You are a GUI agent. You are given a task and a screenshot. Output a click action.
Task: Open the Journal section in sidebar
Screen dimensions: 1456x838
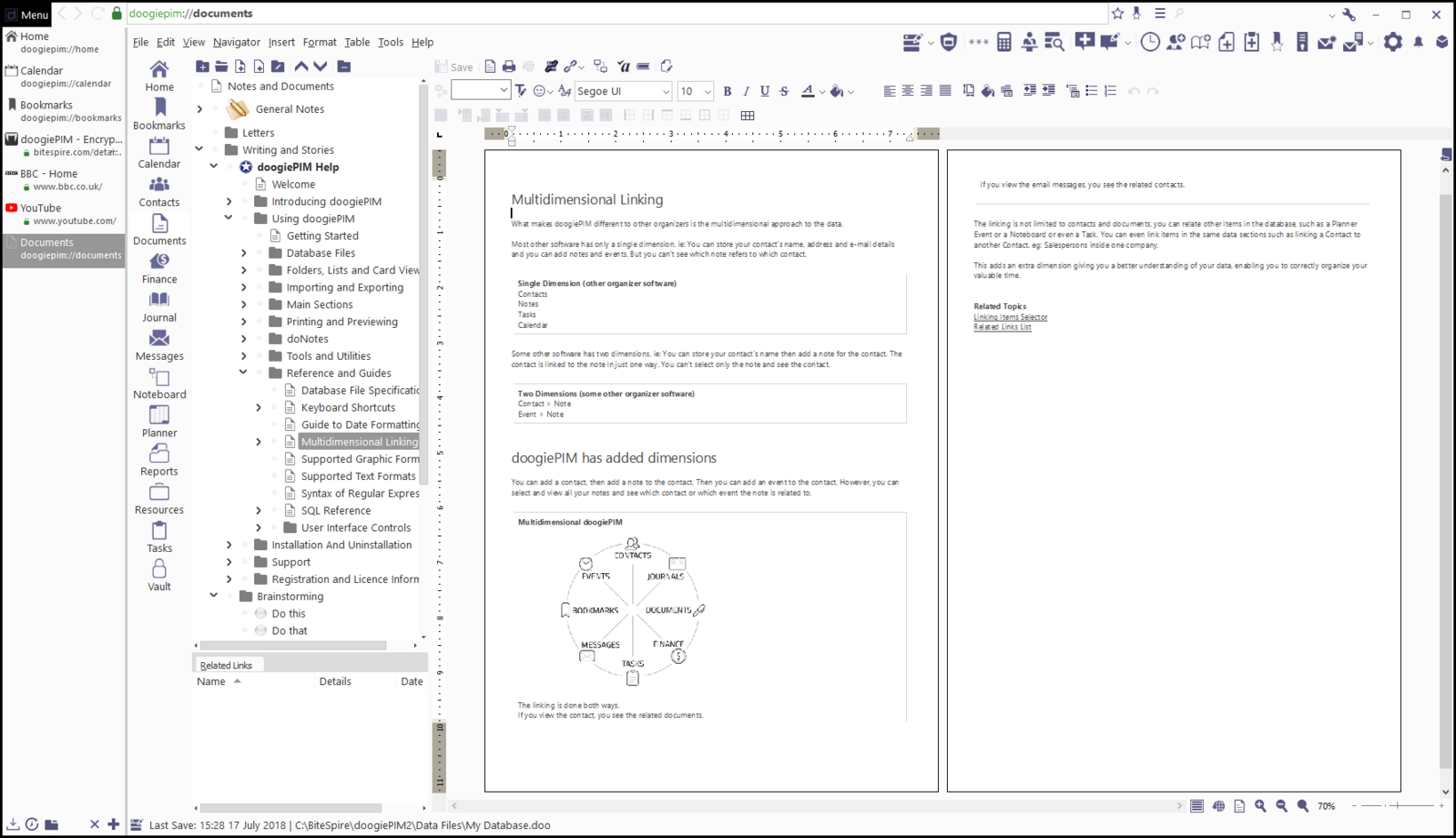tap(159, 307)
